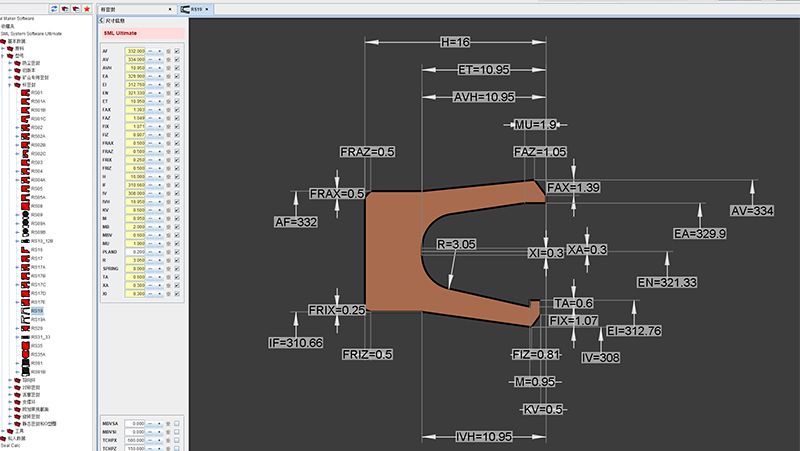Select the RS19 seal profile in tree
Screen dimensions: 800x451
(x=37, y=310)
